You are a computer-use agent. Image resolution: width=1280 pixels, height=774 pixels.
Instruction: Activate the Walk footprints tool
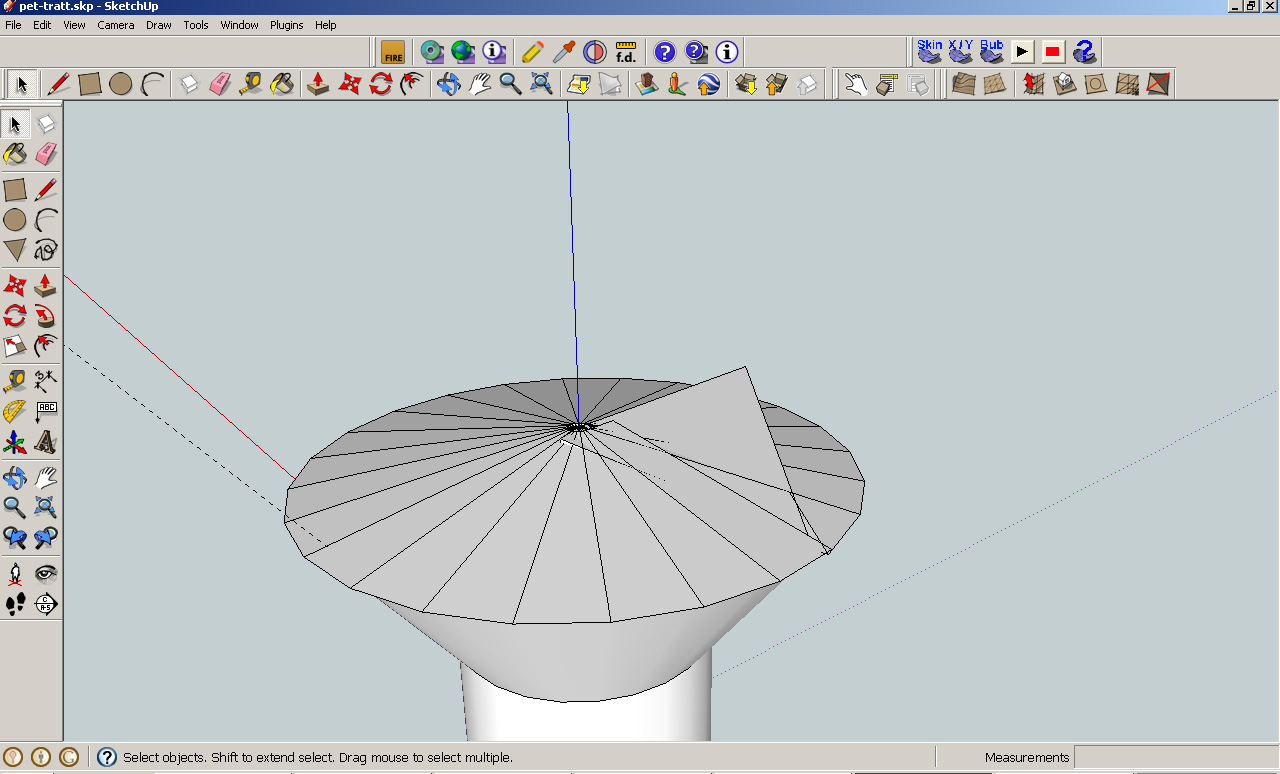[x=14, y=604]
